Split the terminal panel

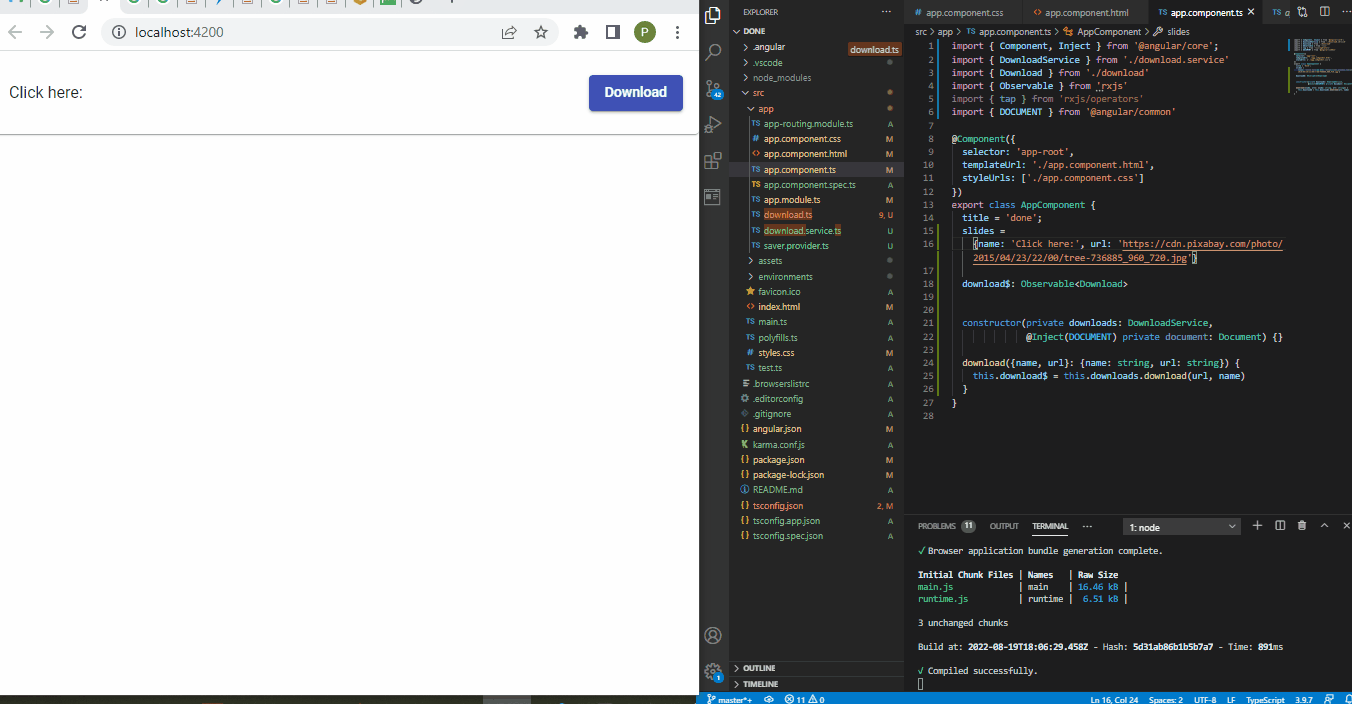[x=1279, y=526]
